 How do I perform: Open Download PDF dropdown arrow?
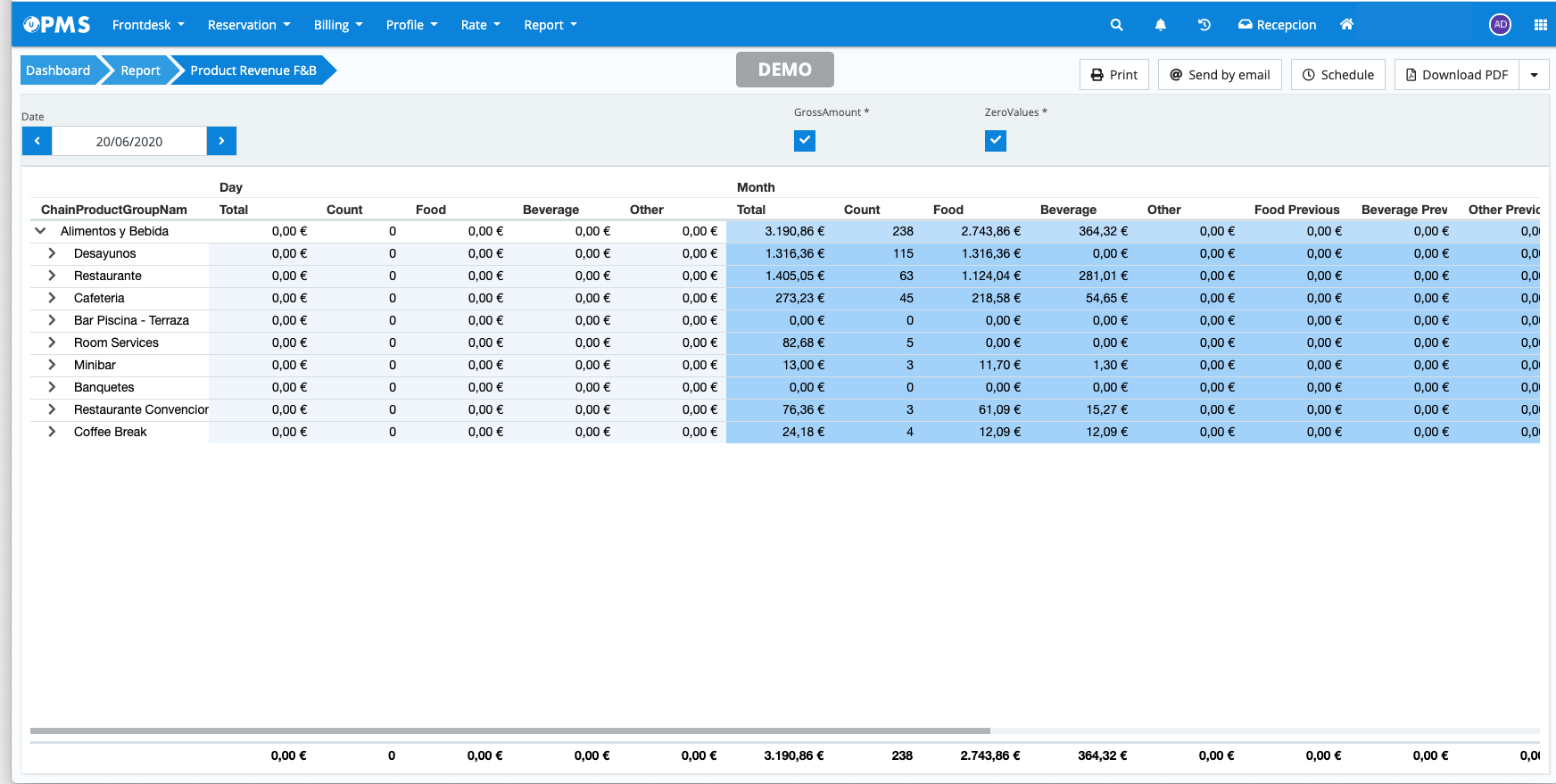[x=1534, y=75]
